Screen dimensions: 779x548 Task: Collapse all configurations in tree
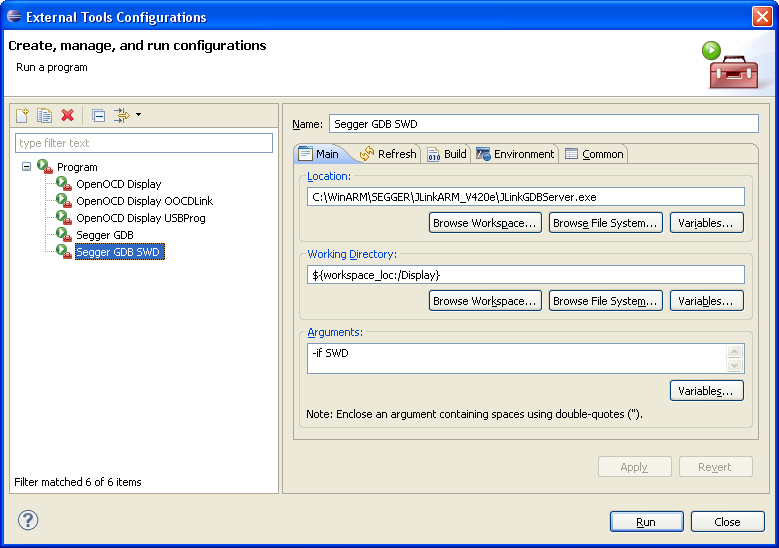click(98, 115)
